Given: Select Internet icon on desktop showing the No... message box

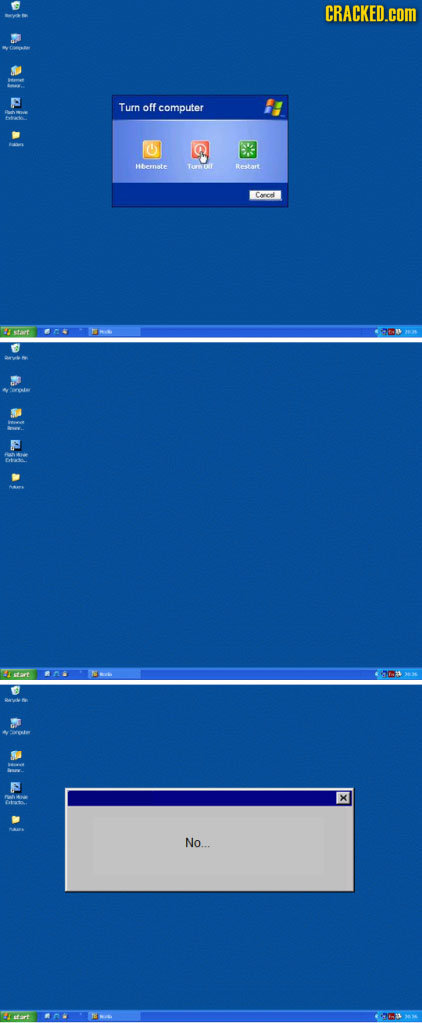Looking at the screenshot, I should pos(14,761).
